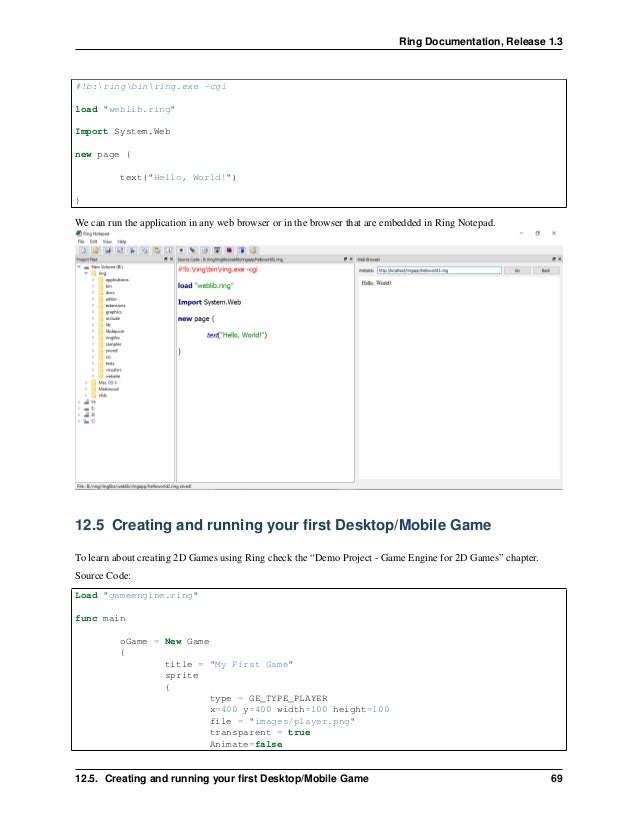Click the Ring Notepad app icon in title bar
Image resolution: width=638 pixels, height=826 pixels.
click(78, 233)
